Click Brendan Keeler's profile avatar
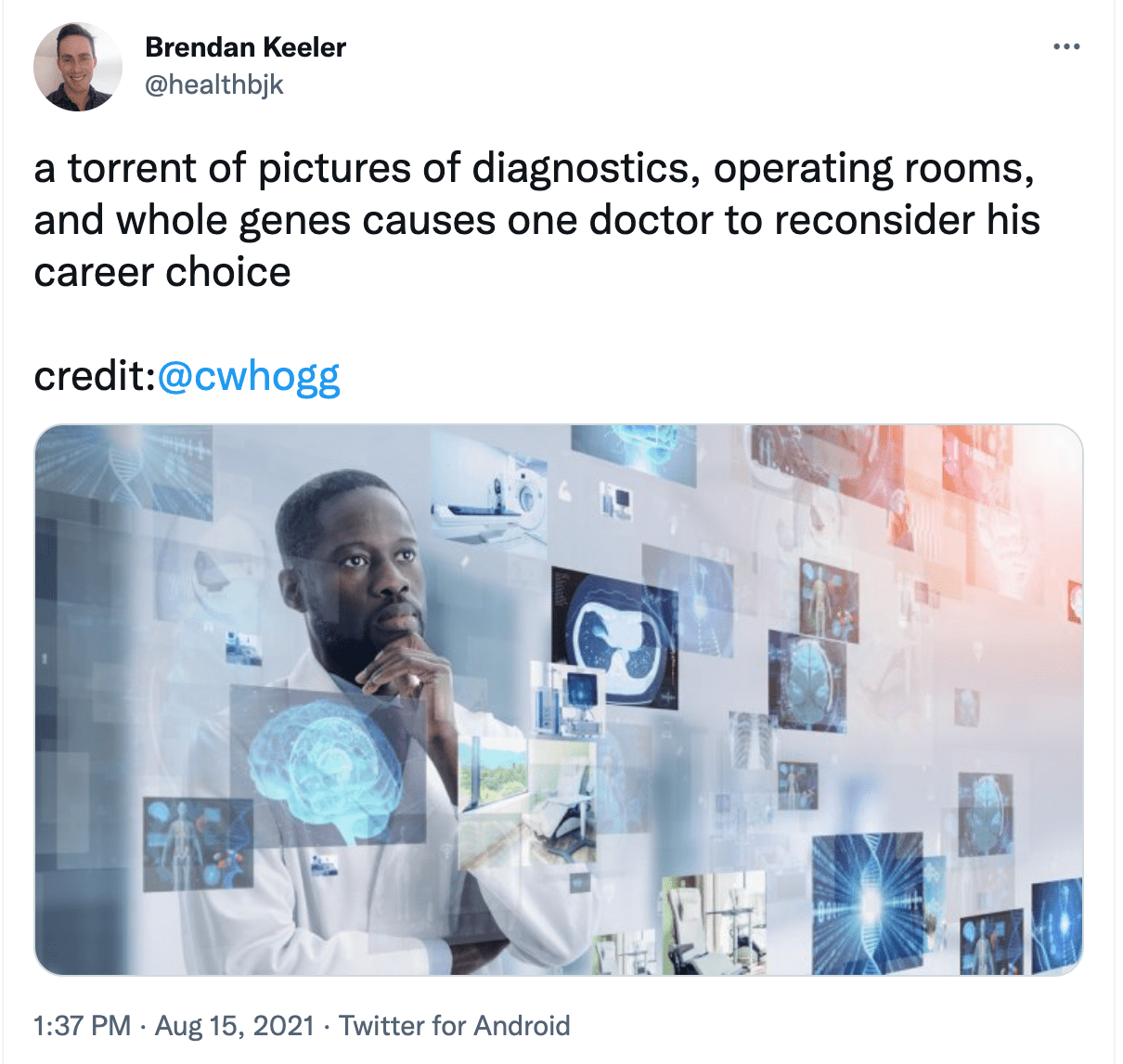The image size is (1123, 1064). (78, 67)
